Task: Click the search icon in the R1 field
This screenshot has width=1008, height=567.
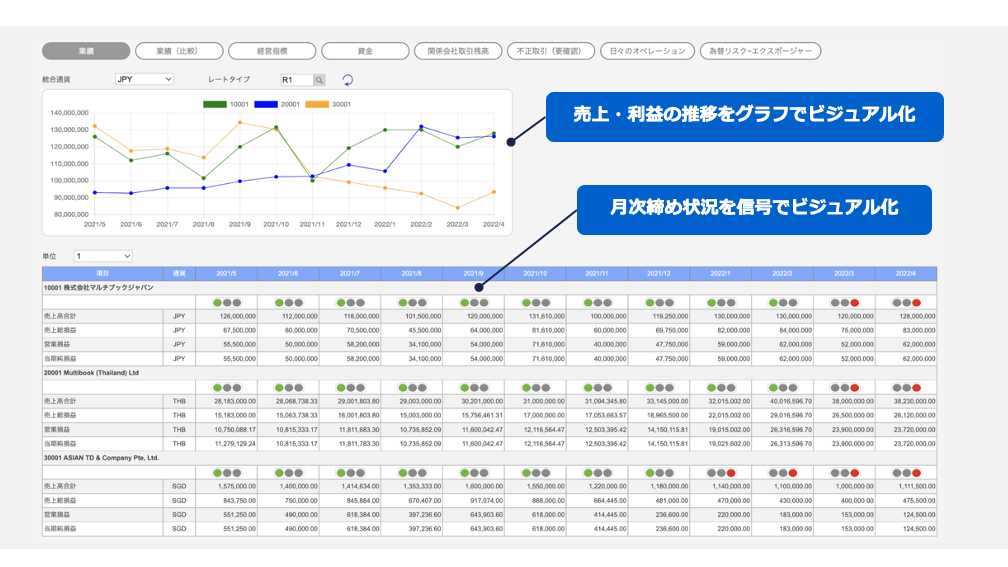Action: [x=319, y=80]
